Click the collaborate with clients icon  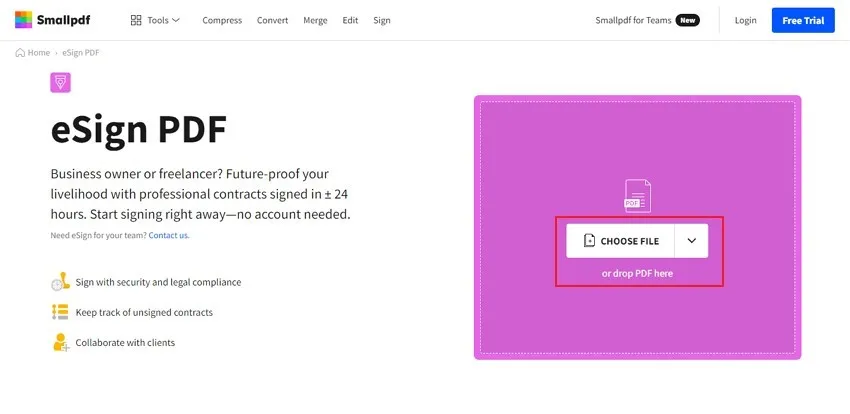60,342
